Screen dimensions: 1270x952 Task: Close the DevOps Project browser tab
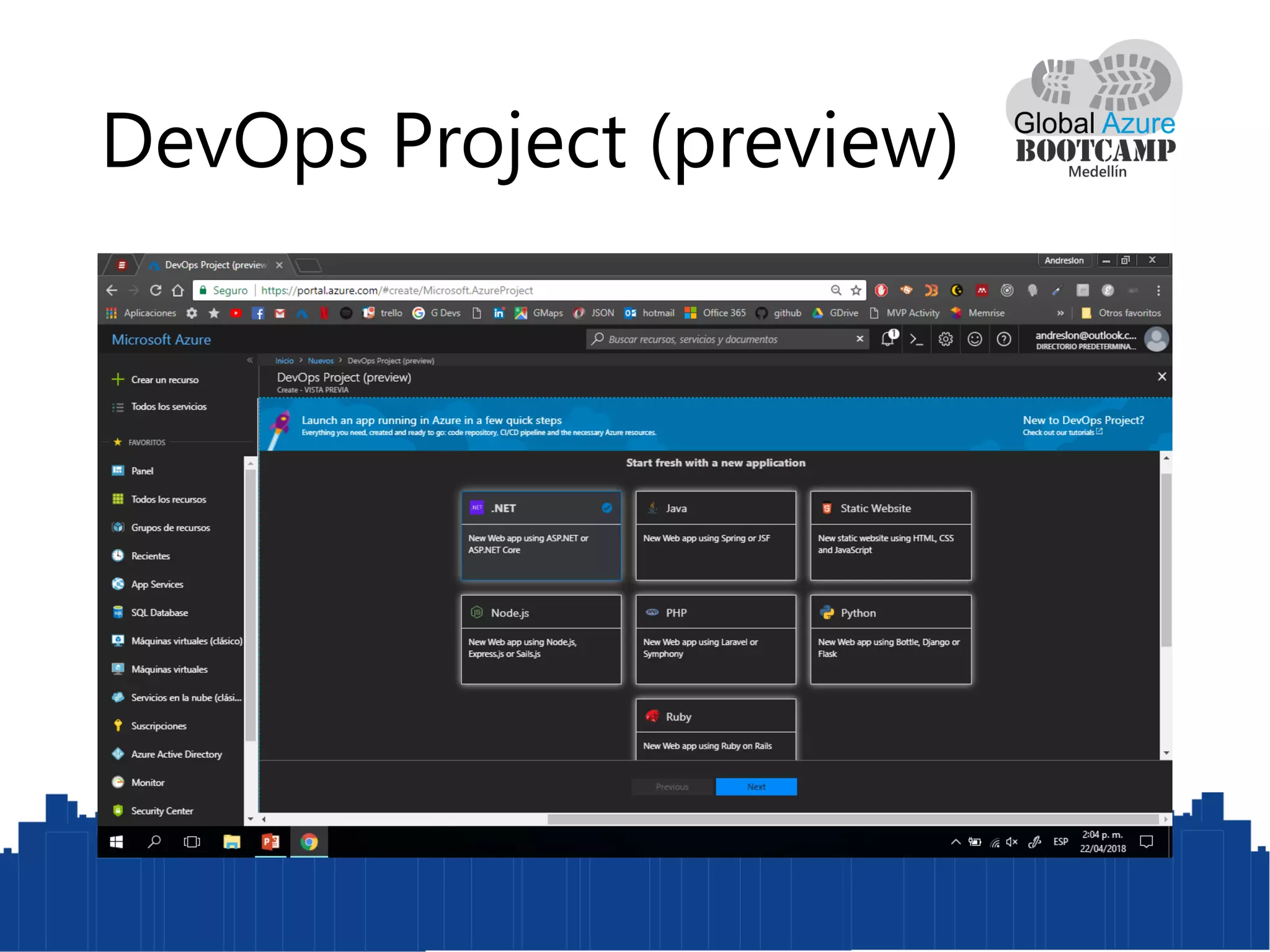pos(279,265)
